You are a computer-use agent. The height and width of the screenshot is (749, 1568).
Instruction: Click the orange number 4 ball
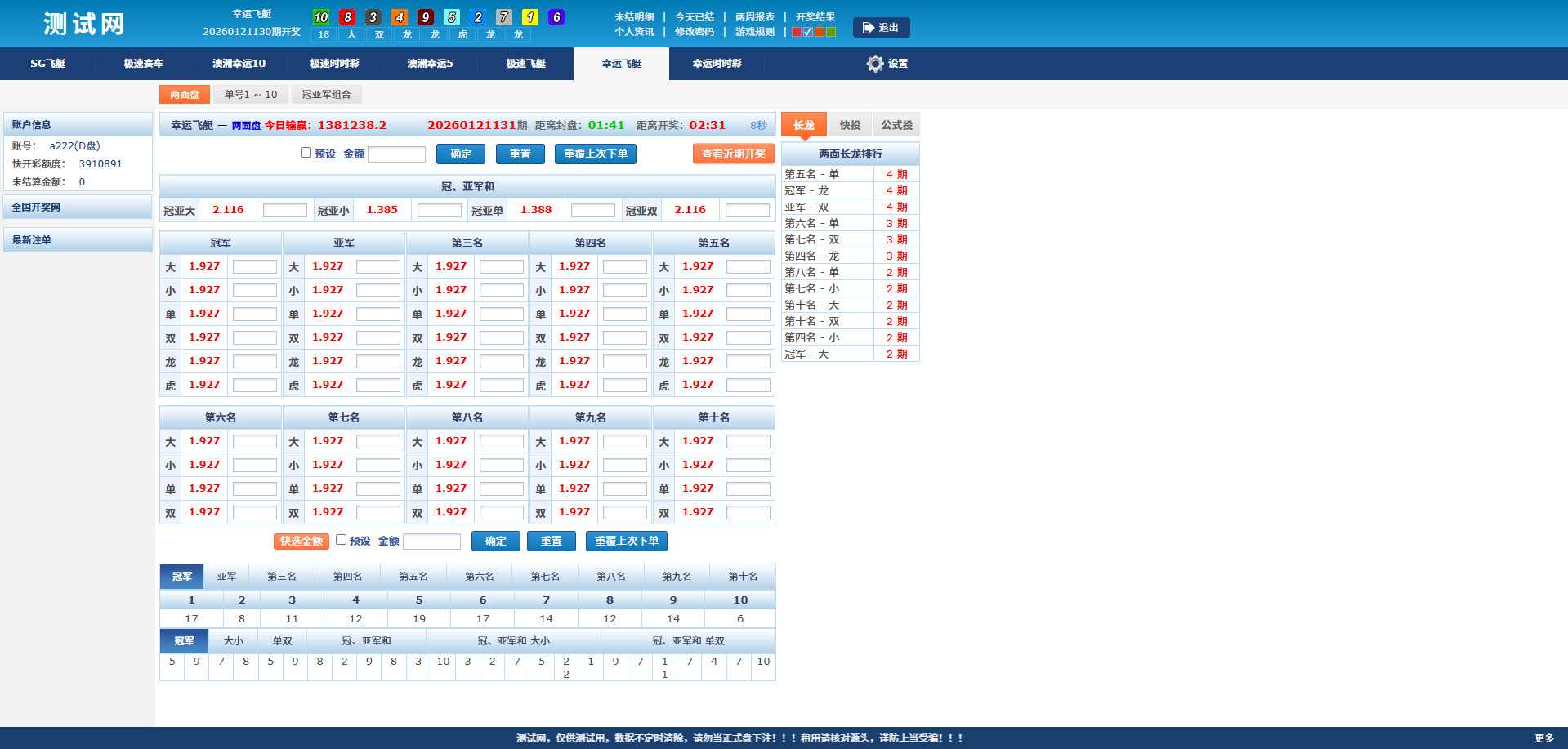click(400, 17)
